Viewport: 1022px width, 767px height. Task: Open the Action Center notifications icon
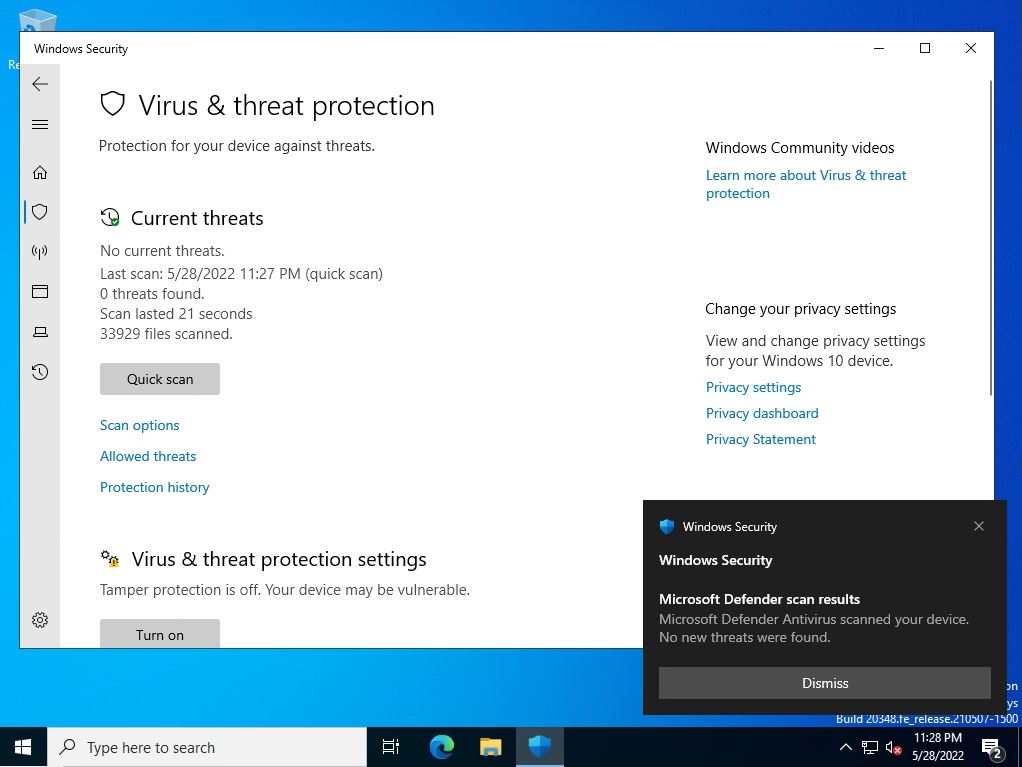[992, 748]
